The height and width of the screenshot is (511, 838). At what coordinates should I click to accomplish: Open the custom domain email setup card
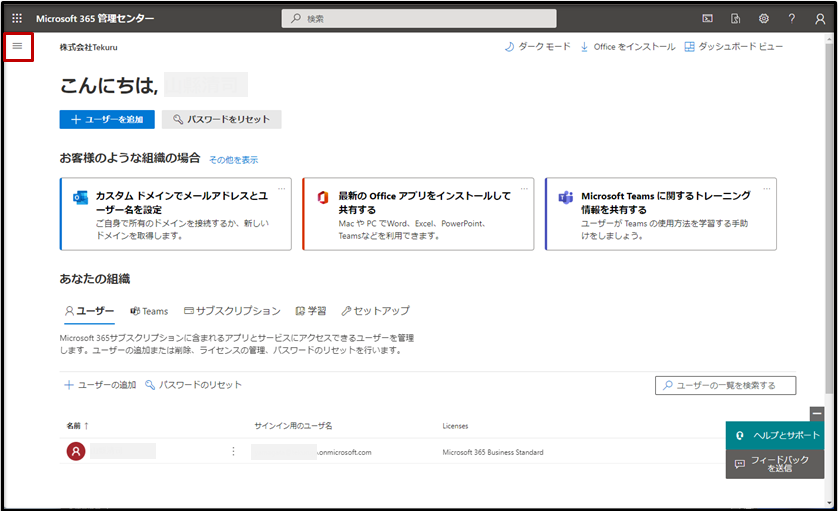pos(175,214)
